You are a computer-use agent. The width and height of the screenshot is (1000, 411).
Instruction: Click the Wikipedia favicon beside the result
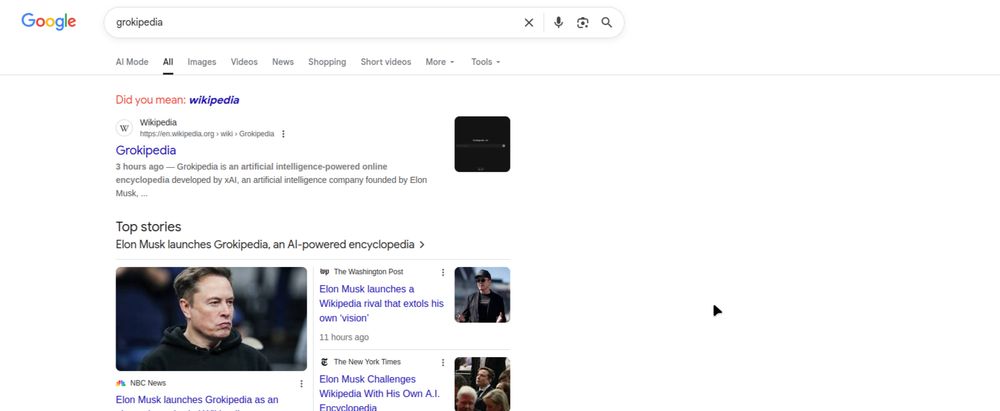click(124, 128)
